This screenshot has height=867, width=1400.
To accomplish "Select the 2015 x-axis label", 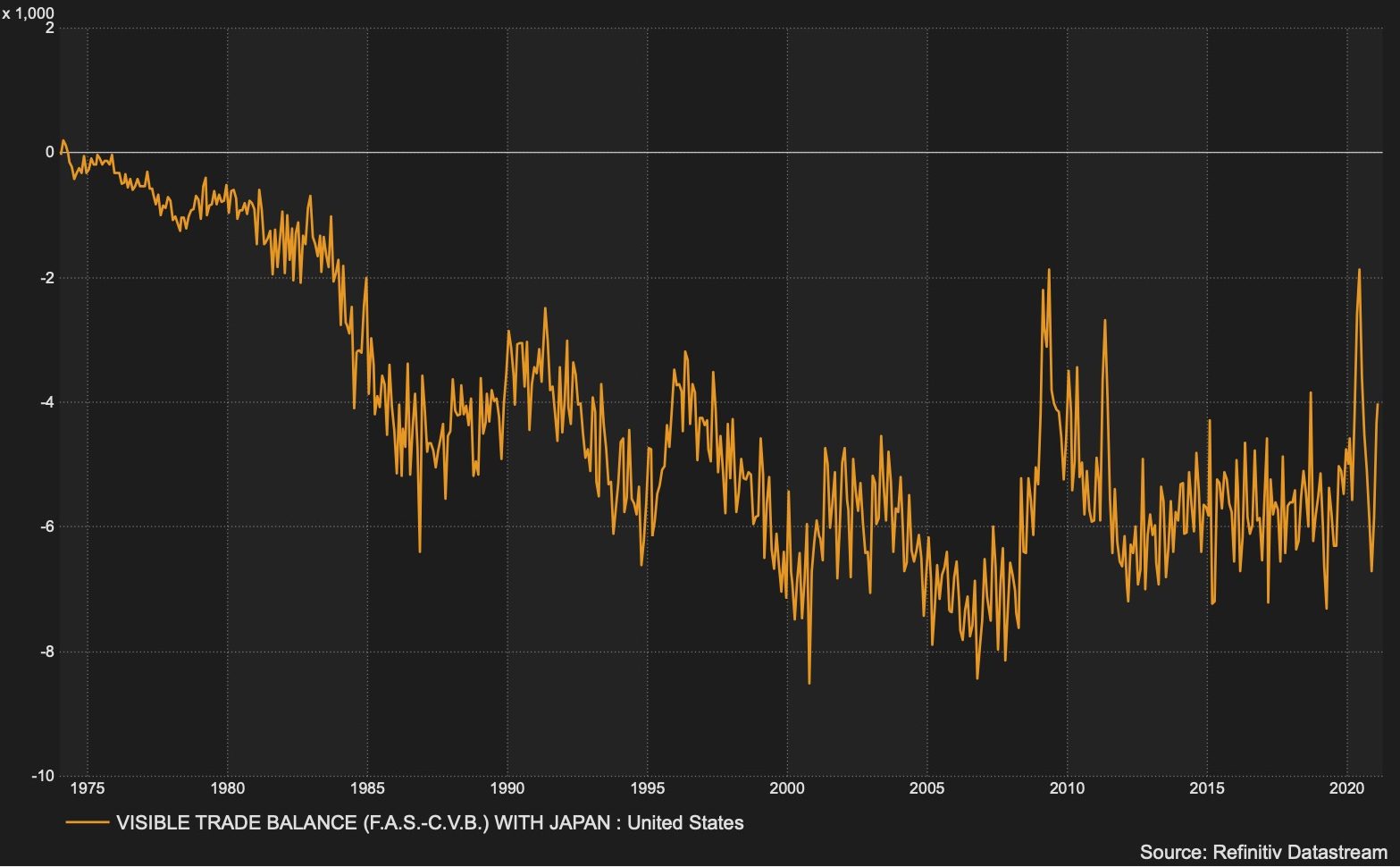I will pyautogui.click(x=1207, y=788).
